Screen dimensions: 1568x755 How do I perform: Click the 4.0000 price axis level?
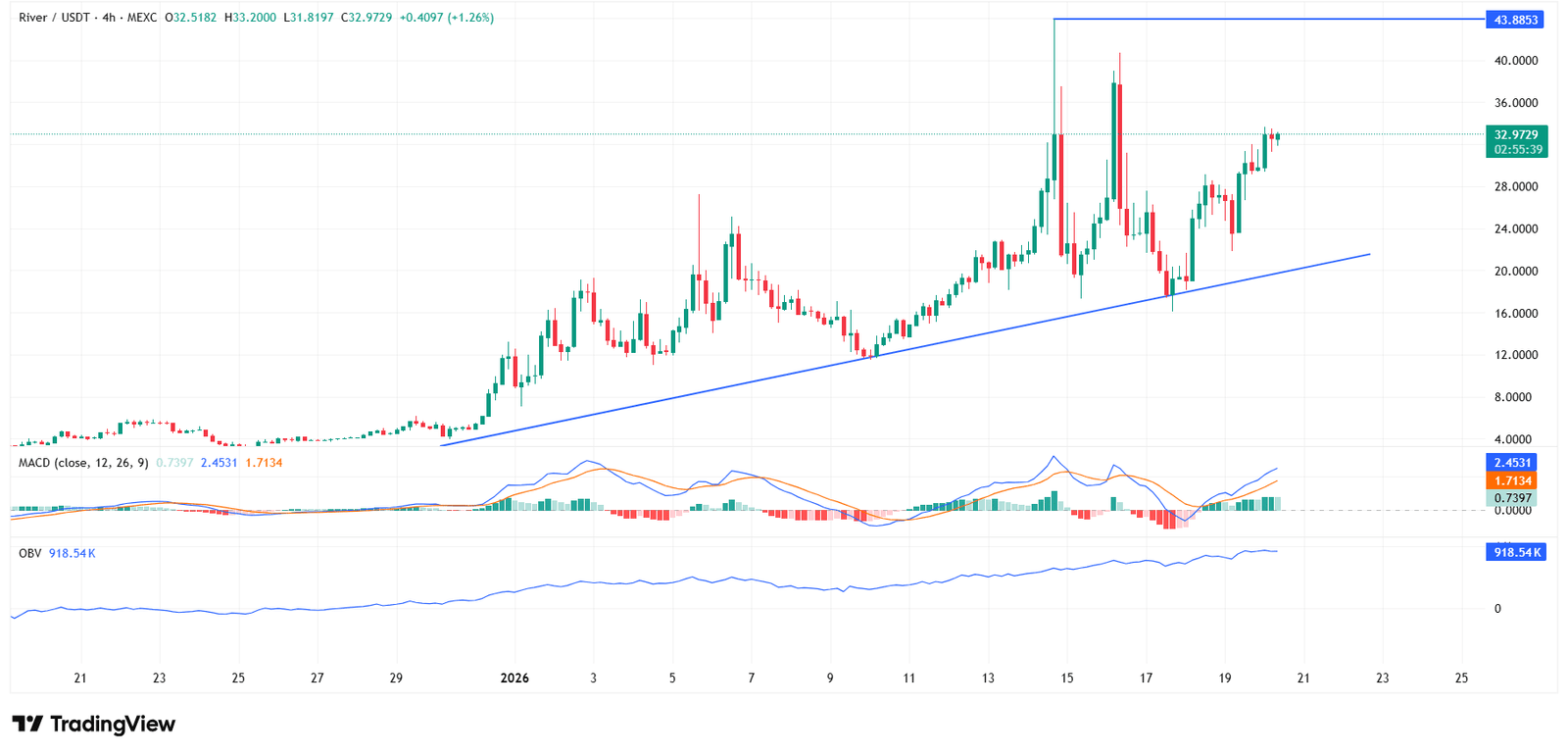point(1515,440)
